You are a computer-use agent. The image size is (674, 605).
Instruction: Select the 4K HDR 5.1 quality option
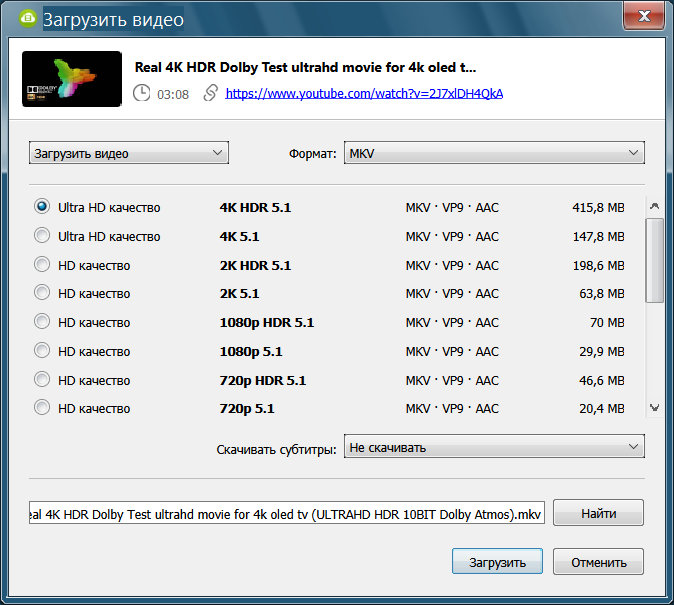(x=42, y=207)
